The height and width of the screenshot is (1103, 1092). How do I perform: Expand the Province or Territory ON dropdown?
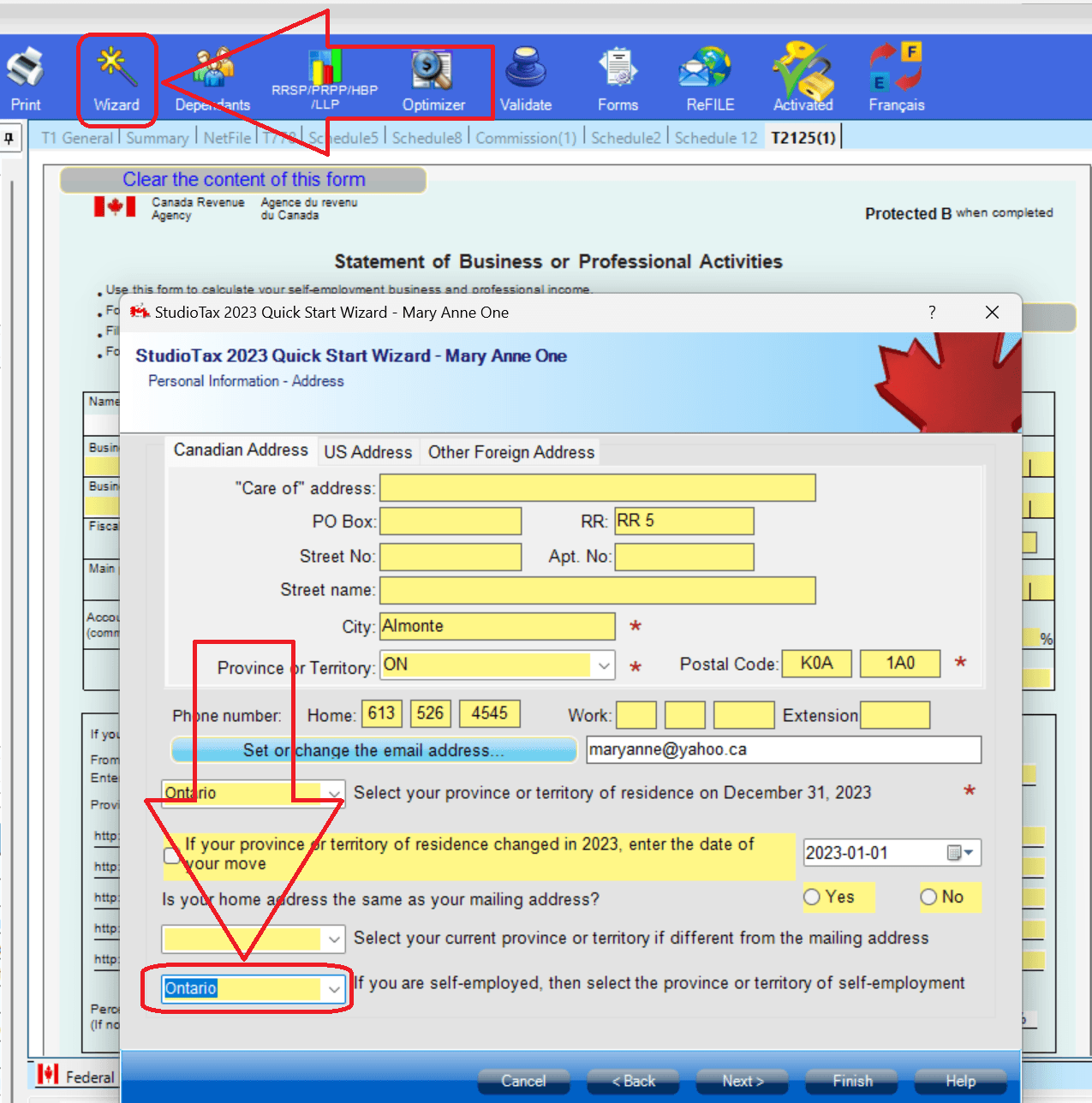click(x=604, y=665)
